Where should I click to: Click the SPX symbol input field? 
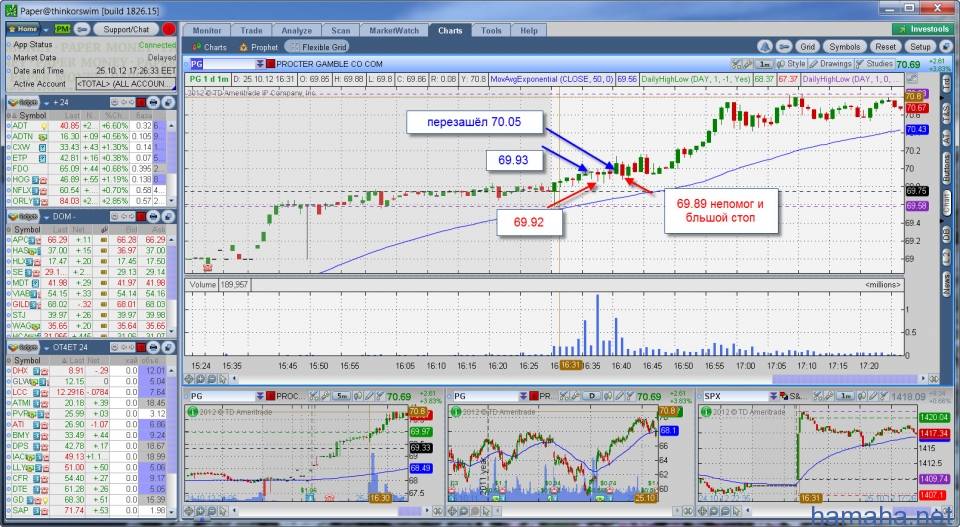pyautogui.click(x=735, y=396)
